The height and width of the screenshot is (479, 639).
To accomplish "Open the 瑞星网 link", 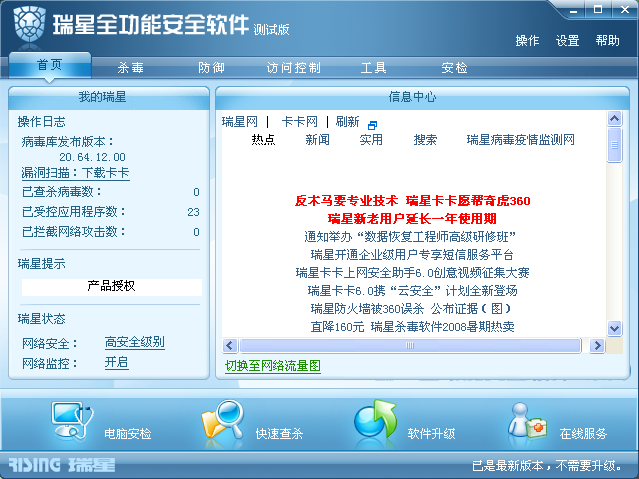I will pyautogui.click(x=240, y=122).
